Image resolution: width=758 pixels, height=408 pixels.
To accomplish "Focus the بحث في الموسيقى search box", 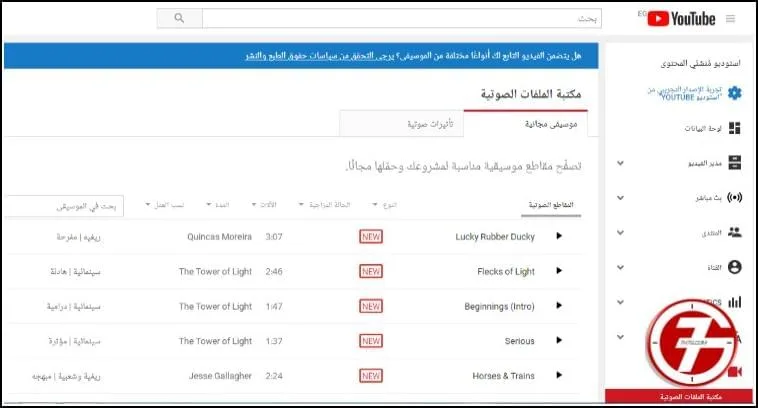I will point(66,206).
